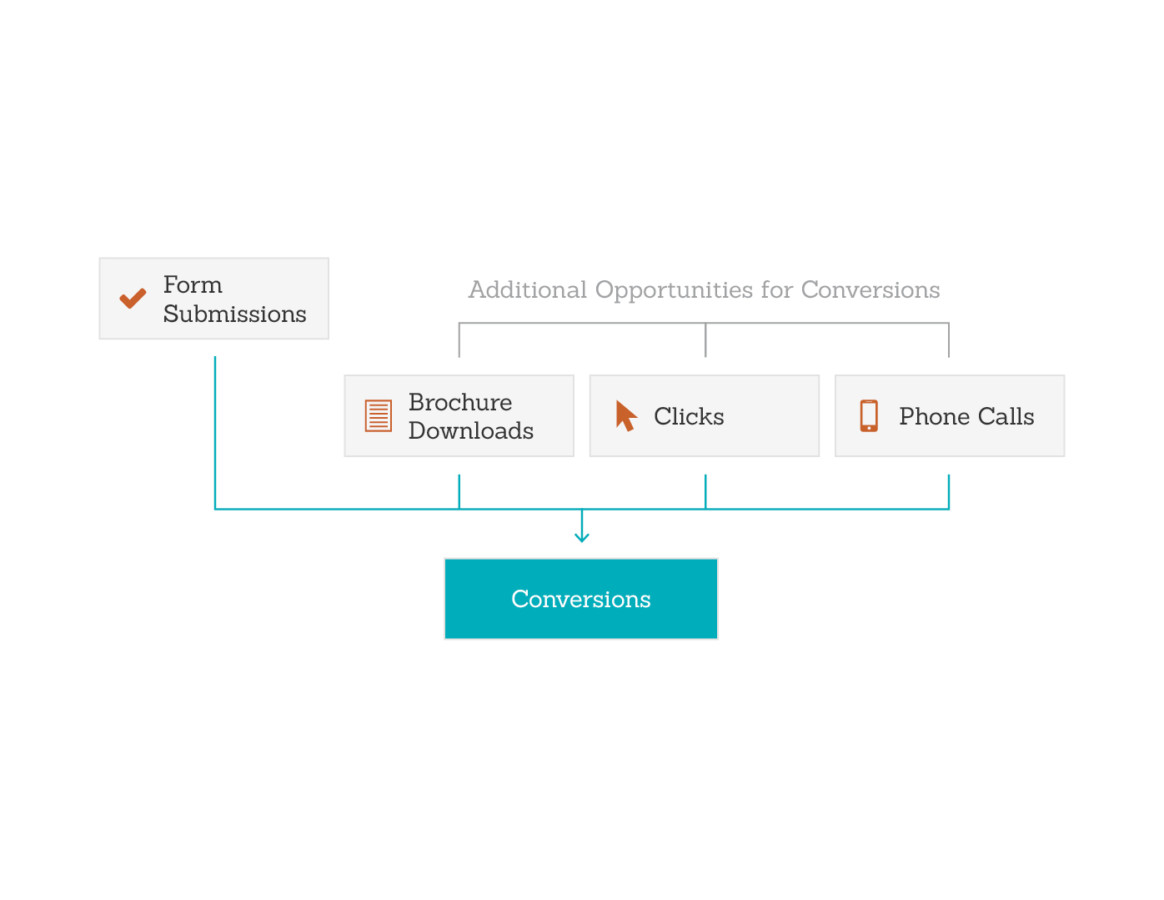The height and width of the screenshot is (900, 1164).
Task: Click the teal connector below Phone Calls box
Action: (948, 491)
